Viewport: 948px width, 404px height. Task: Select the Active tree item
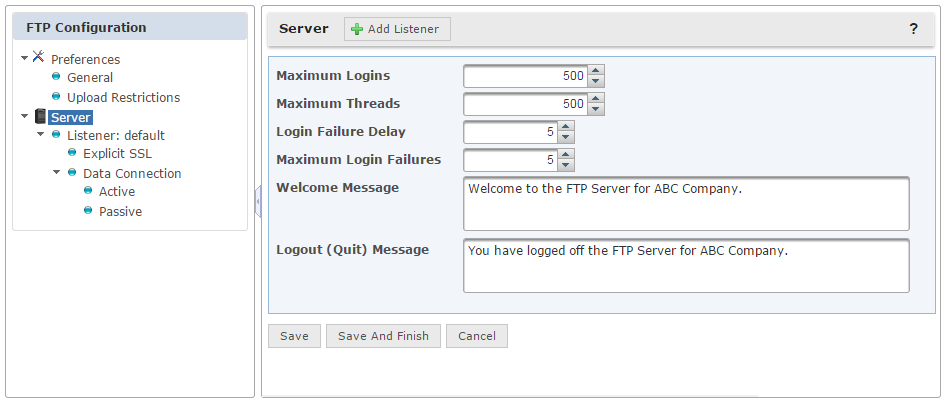click(x=117, y=192)
